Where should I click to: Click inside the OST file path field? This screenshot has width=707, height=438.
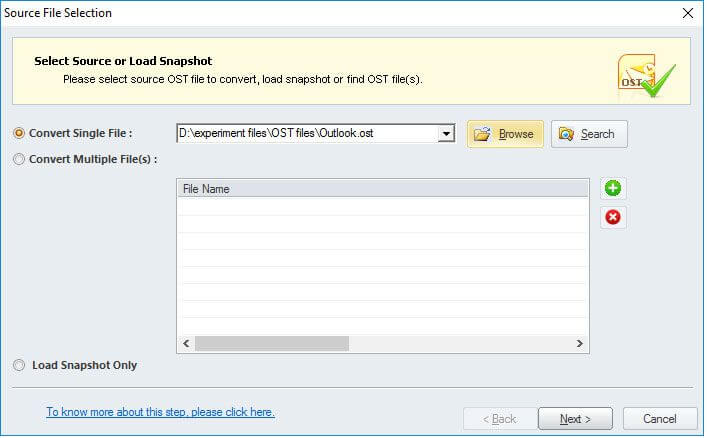point(306,134)
